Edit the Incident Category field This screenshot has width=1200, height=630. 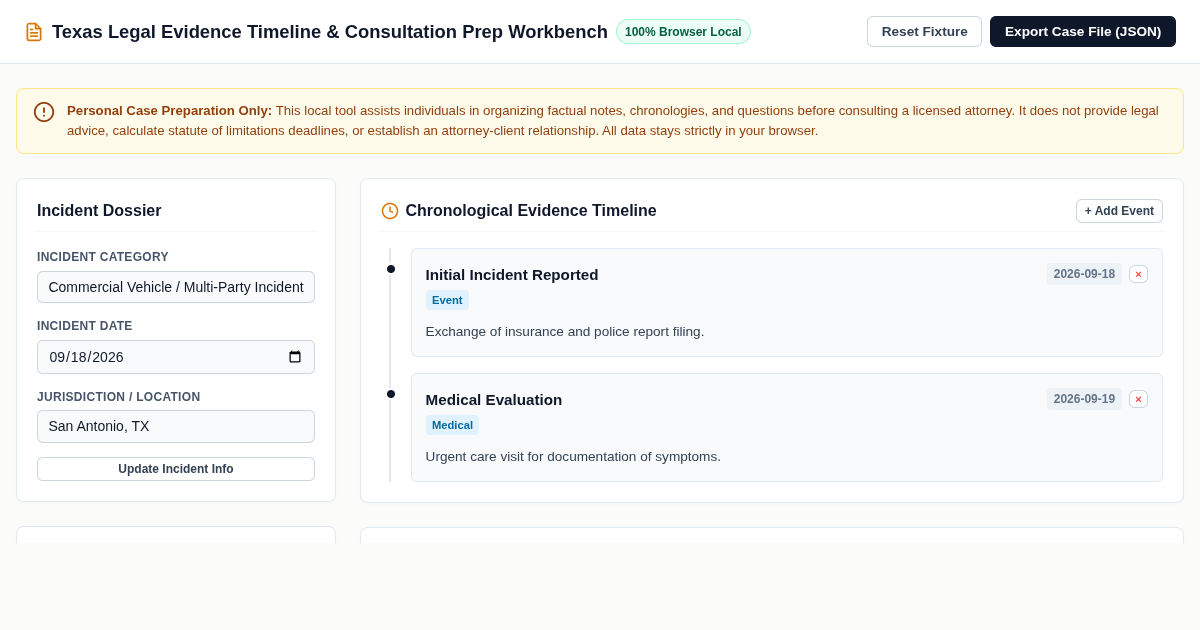click(x=176, y=287)
